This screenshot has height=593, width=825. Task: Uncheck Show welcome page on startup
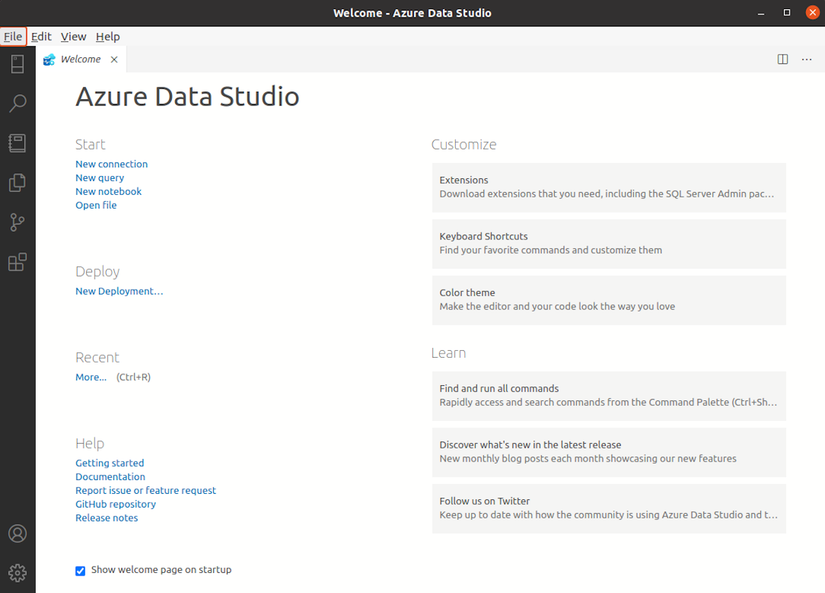(80, 571)
